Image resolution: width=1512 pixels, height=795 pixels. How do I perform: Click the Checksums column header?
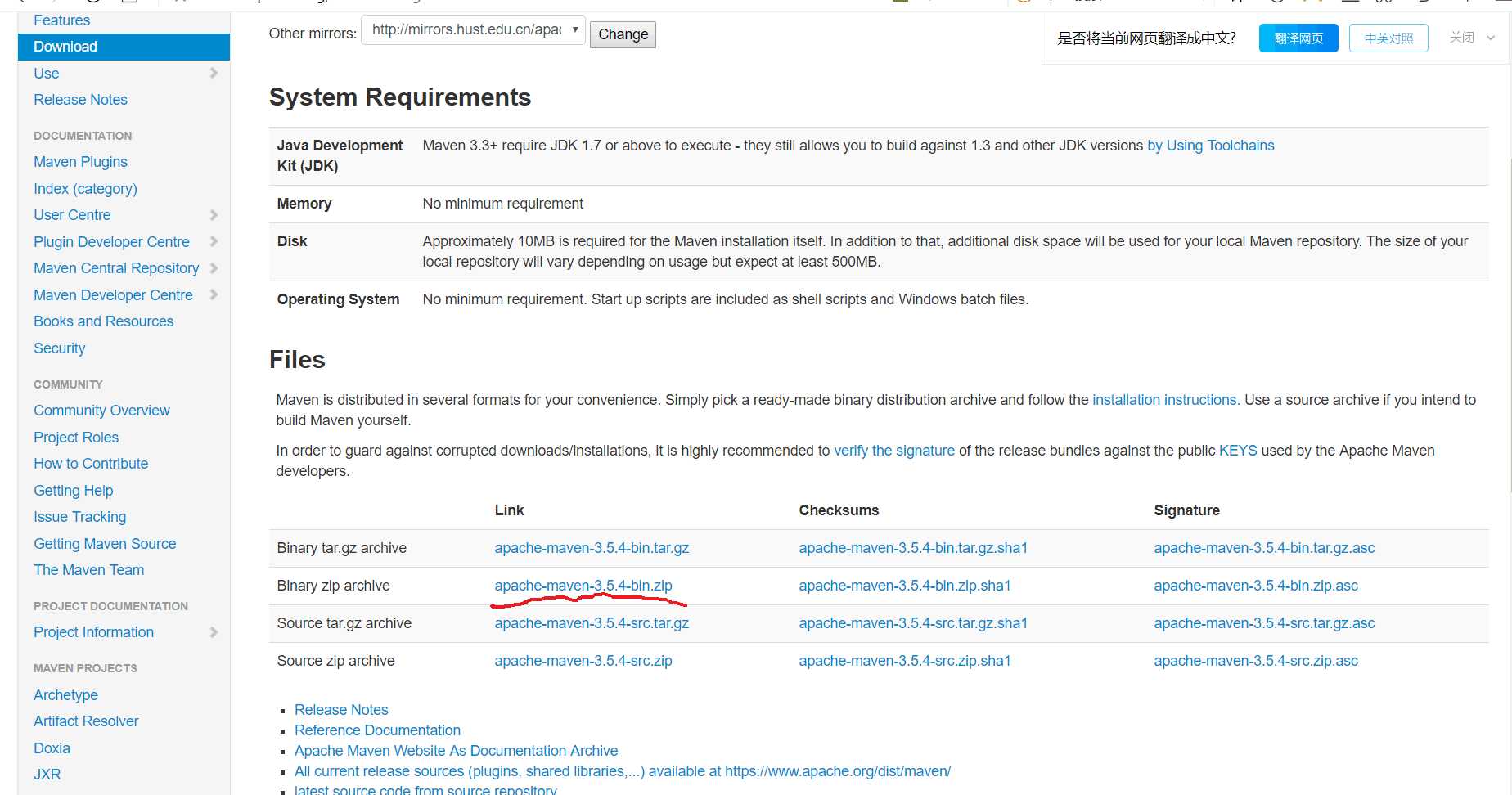[x=839, y=510]
